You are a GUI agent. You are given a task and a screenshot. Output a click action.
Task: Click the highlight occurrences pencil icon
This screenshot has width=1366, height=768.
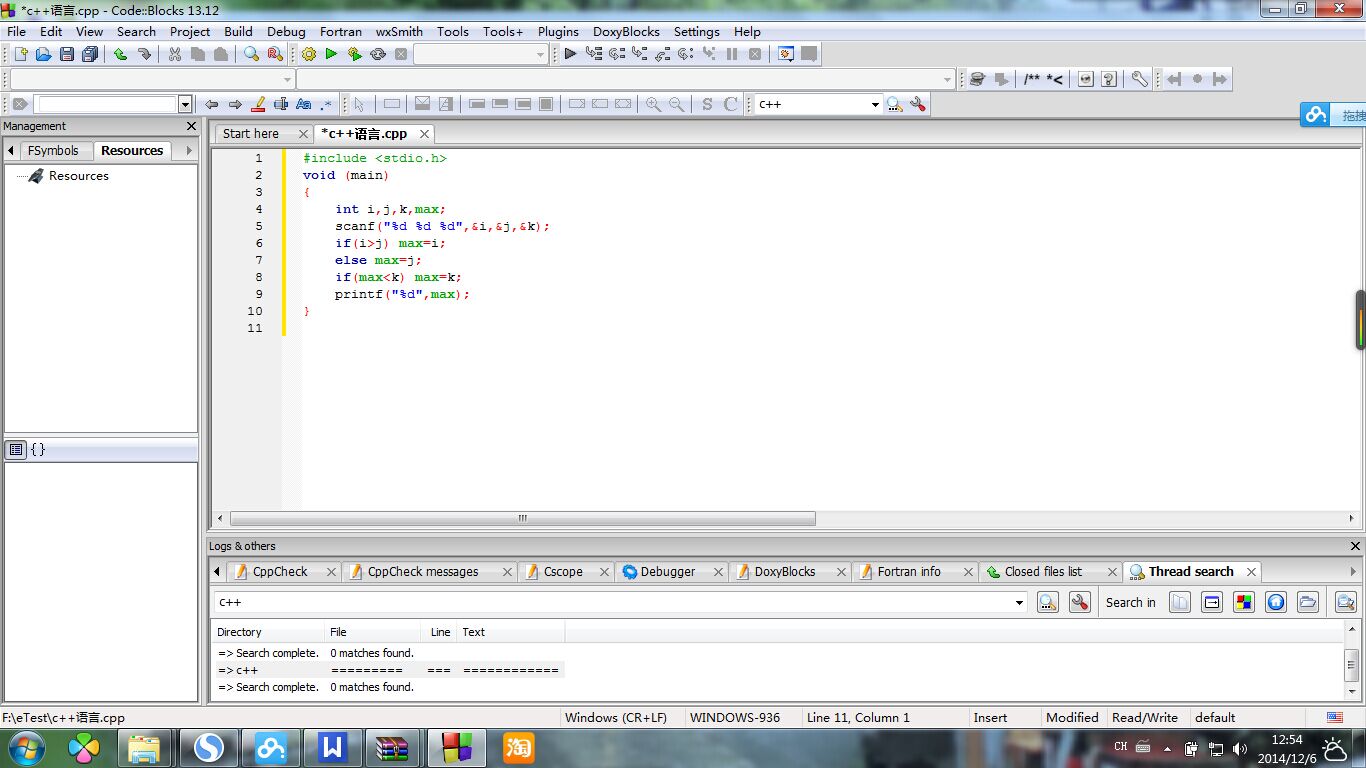pyautogui.click(x=258, y=104)
